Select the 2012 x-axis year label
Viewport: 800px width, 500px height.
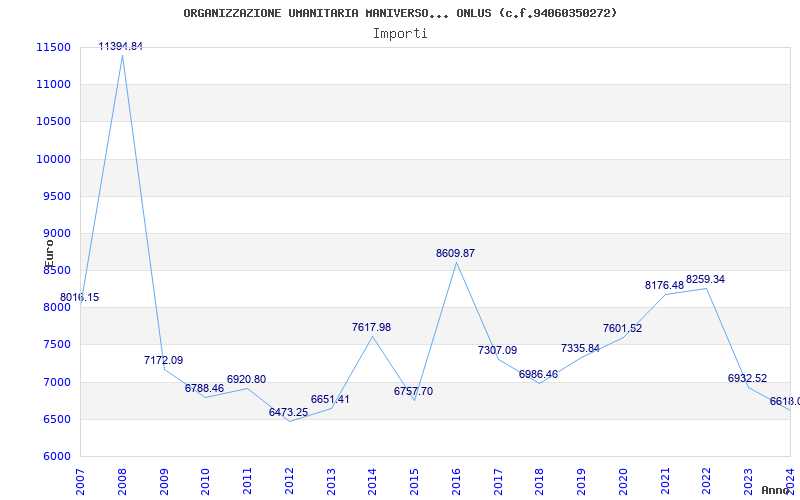click(x=289, y=481)
